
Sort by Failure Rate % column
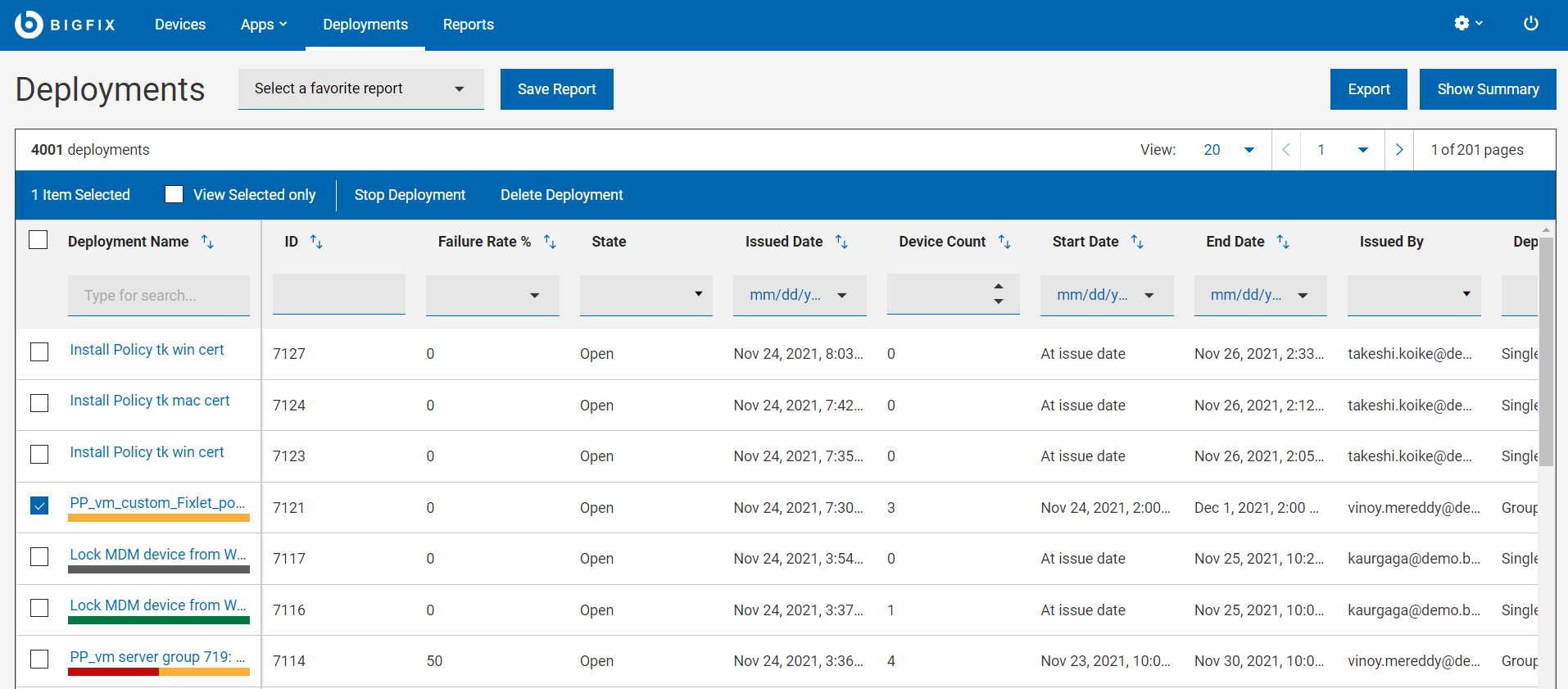[550, 242]
